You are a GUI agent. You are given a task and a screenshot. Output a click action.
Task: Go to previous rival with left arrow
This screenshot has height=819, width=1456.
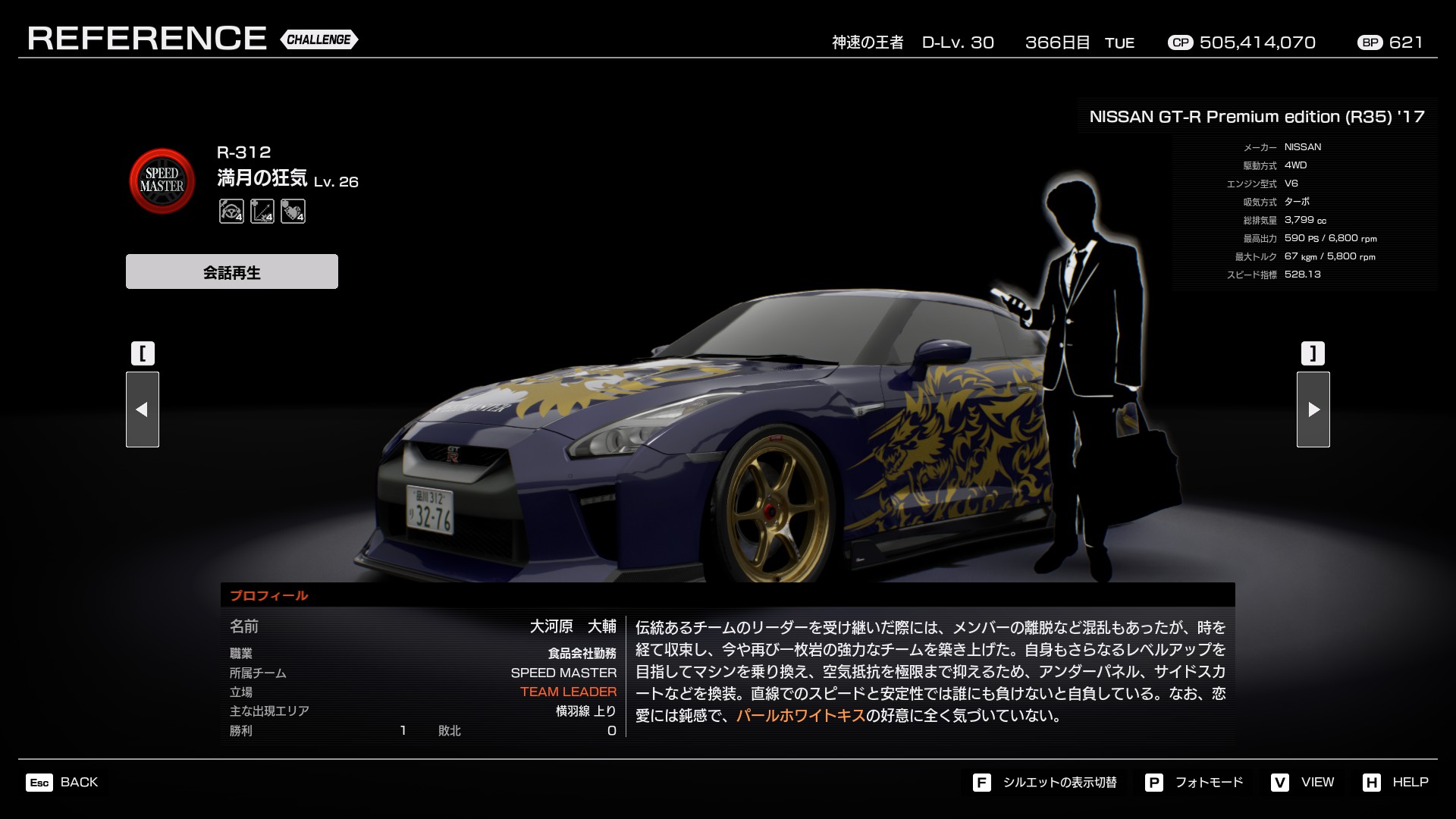click(143, 409)
